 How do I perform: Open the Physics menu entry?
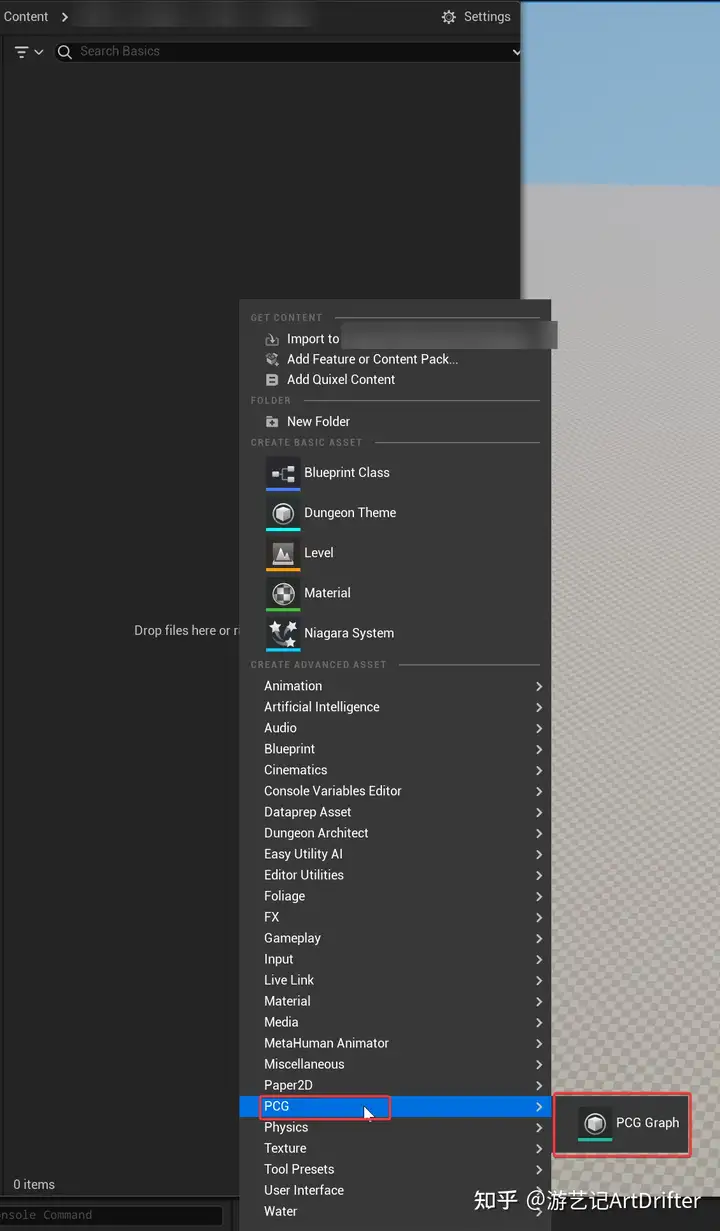click(x=395, y=1127)
